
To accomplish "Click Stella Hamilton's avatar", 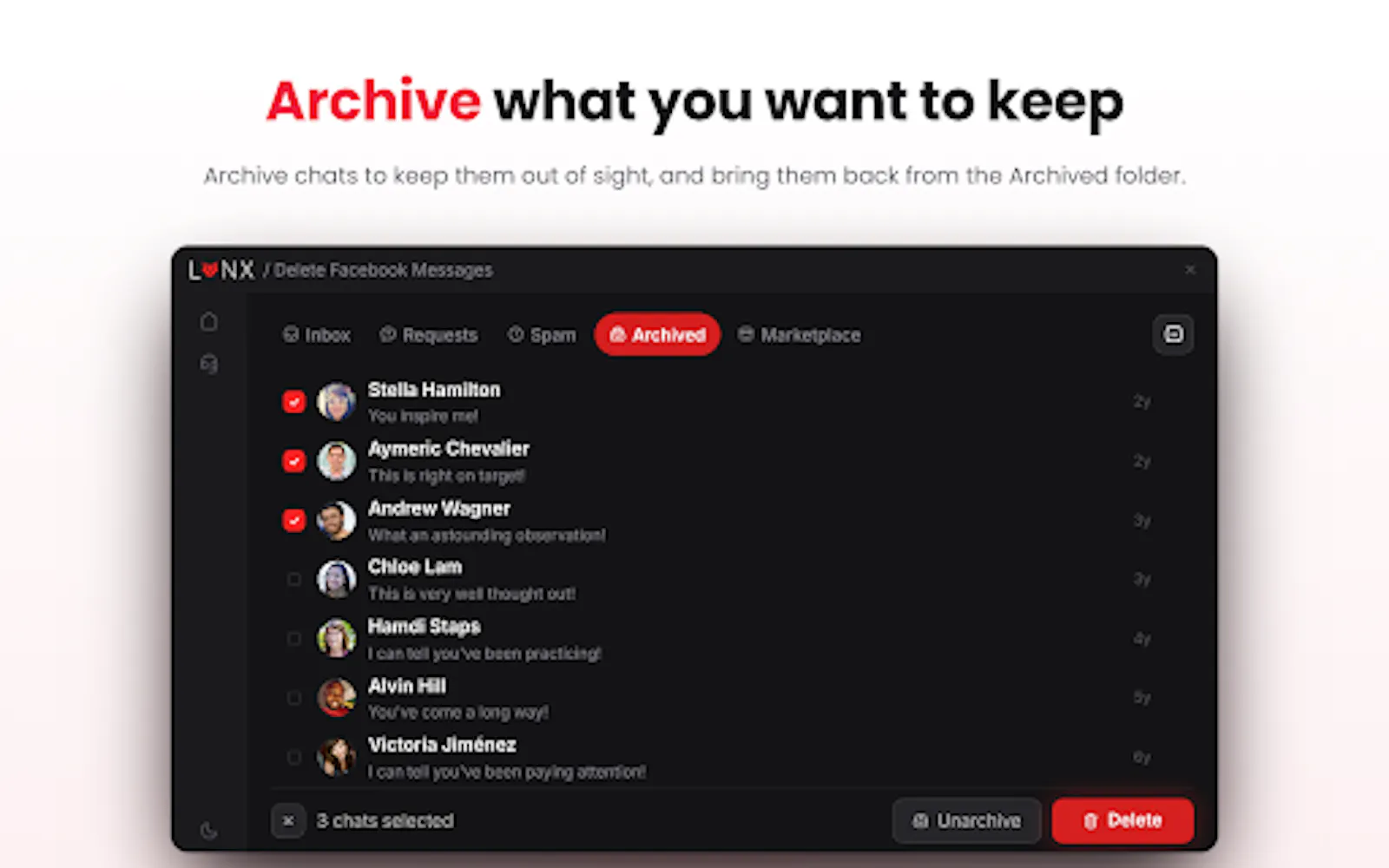I will pyautogui.click(x=336, y=402).
